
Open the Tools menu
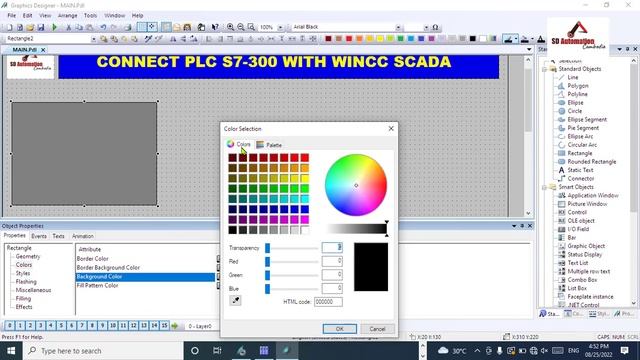tap(90, 16)
